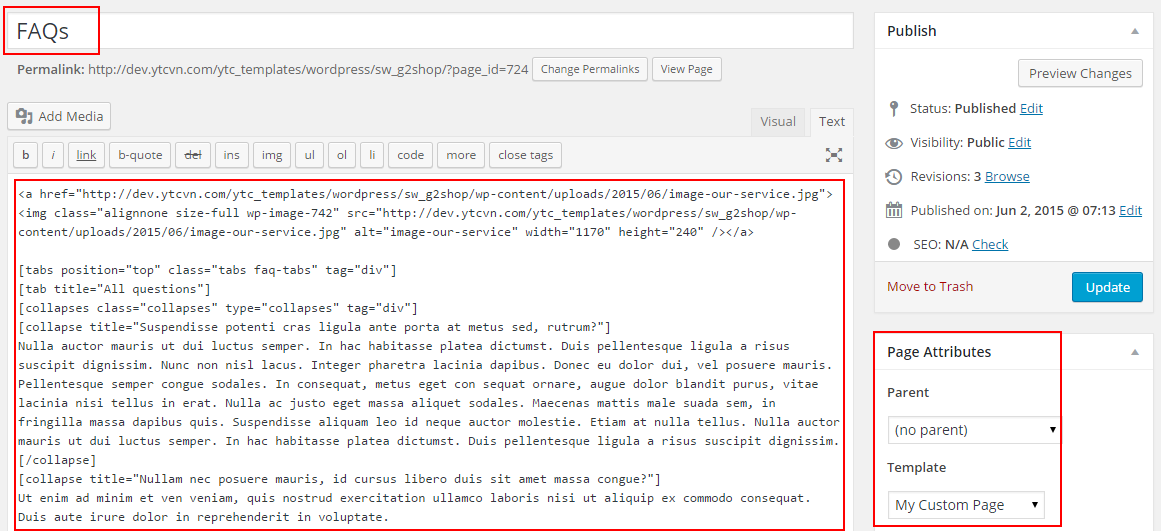Click the link quicktag button
Image resolution: width=1161 pixels, height=531 pixels.
click(87, 155)
